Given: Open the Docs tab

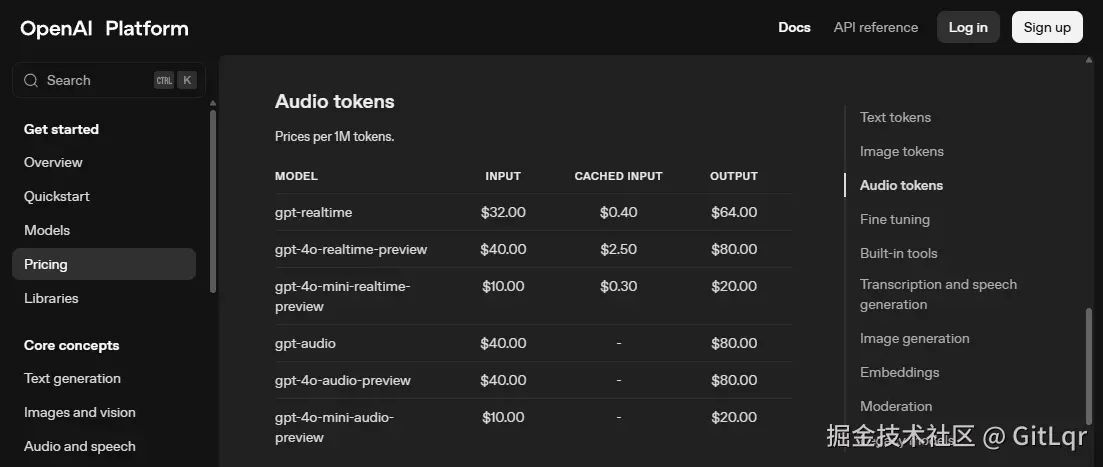Looking at the screenshot, I should [x=794, y=27].
